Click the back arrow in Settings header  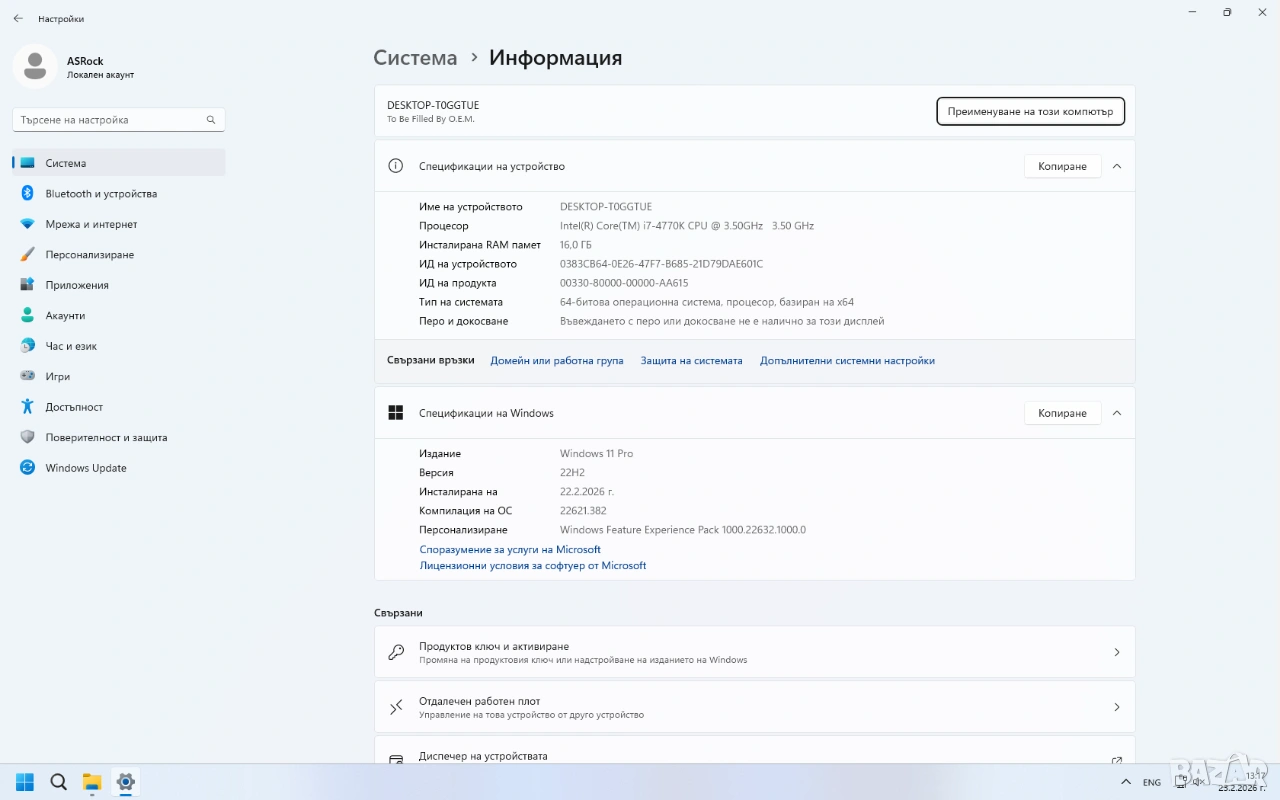(x=18, y=18)
